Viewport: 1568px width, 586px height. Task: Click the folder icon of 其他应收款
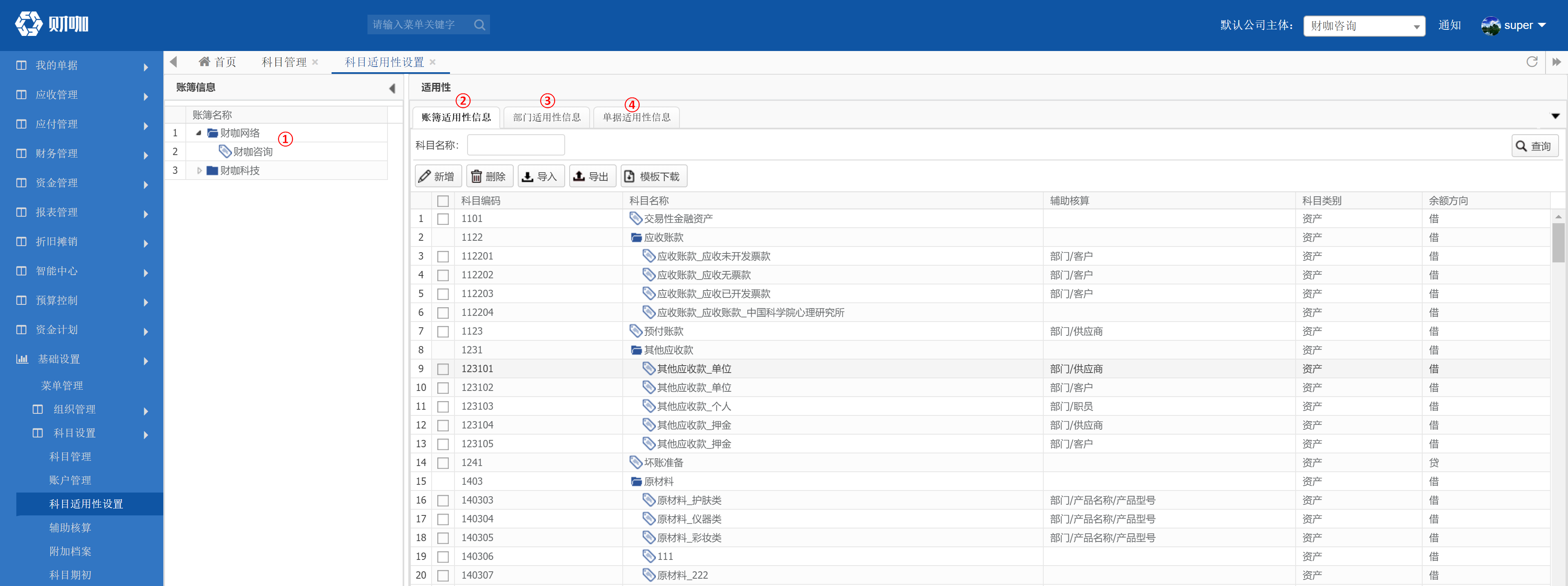(x=637, y=350)
